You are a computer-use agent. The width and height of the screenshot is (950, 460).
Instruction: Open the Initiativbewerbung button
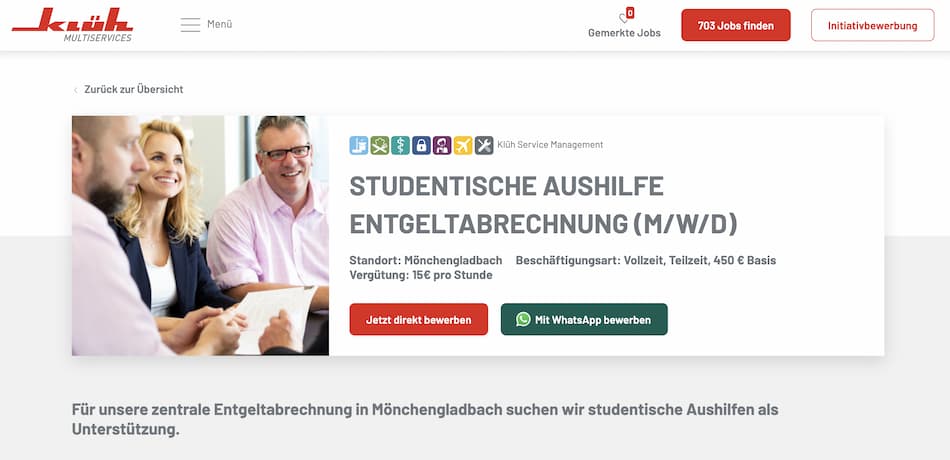click(x=872, y=25)
